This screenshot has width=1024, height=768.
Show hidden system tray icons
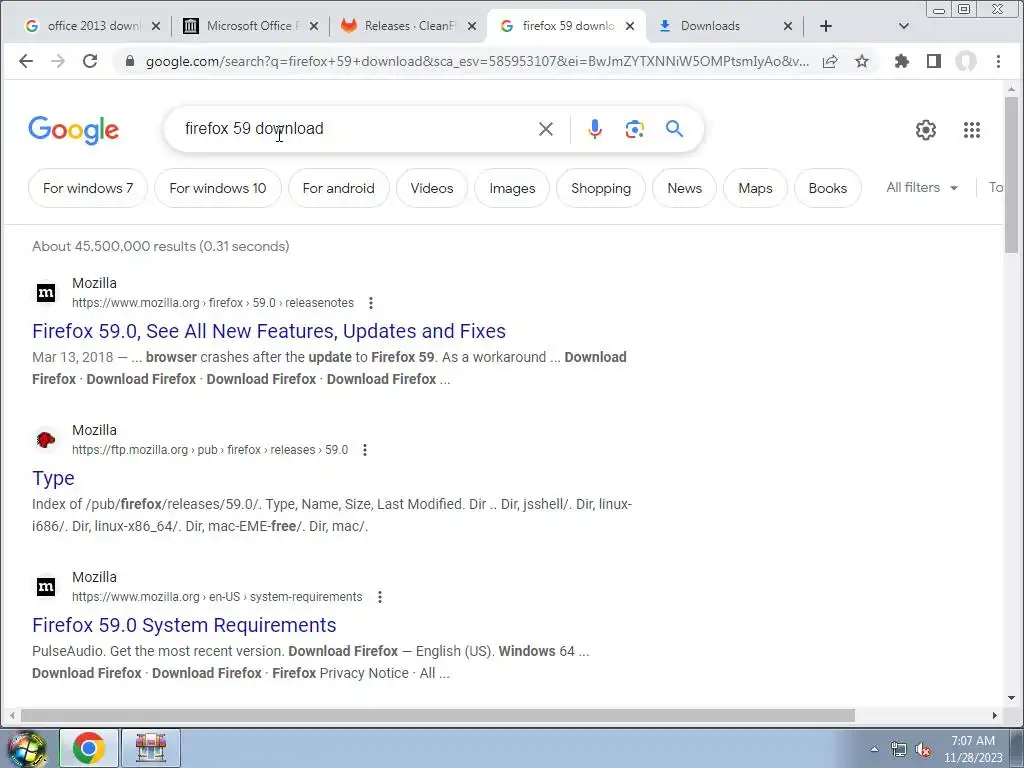point(874,749)
